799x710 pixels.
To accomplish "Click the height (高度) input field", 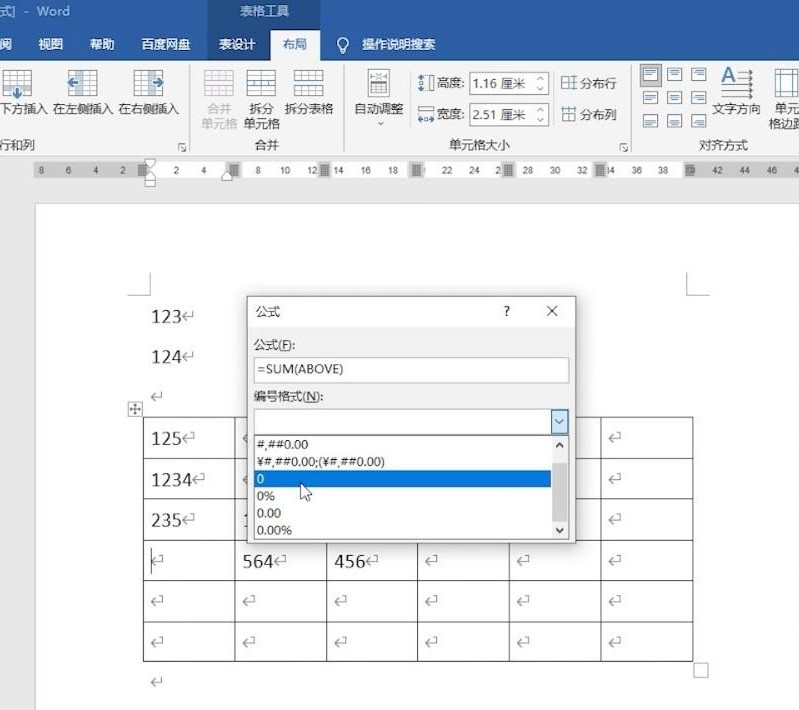I will 501,84.
